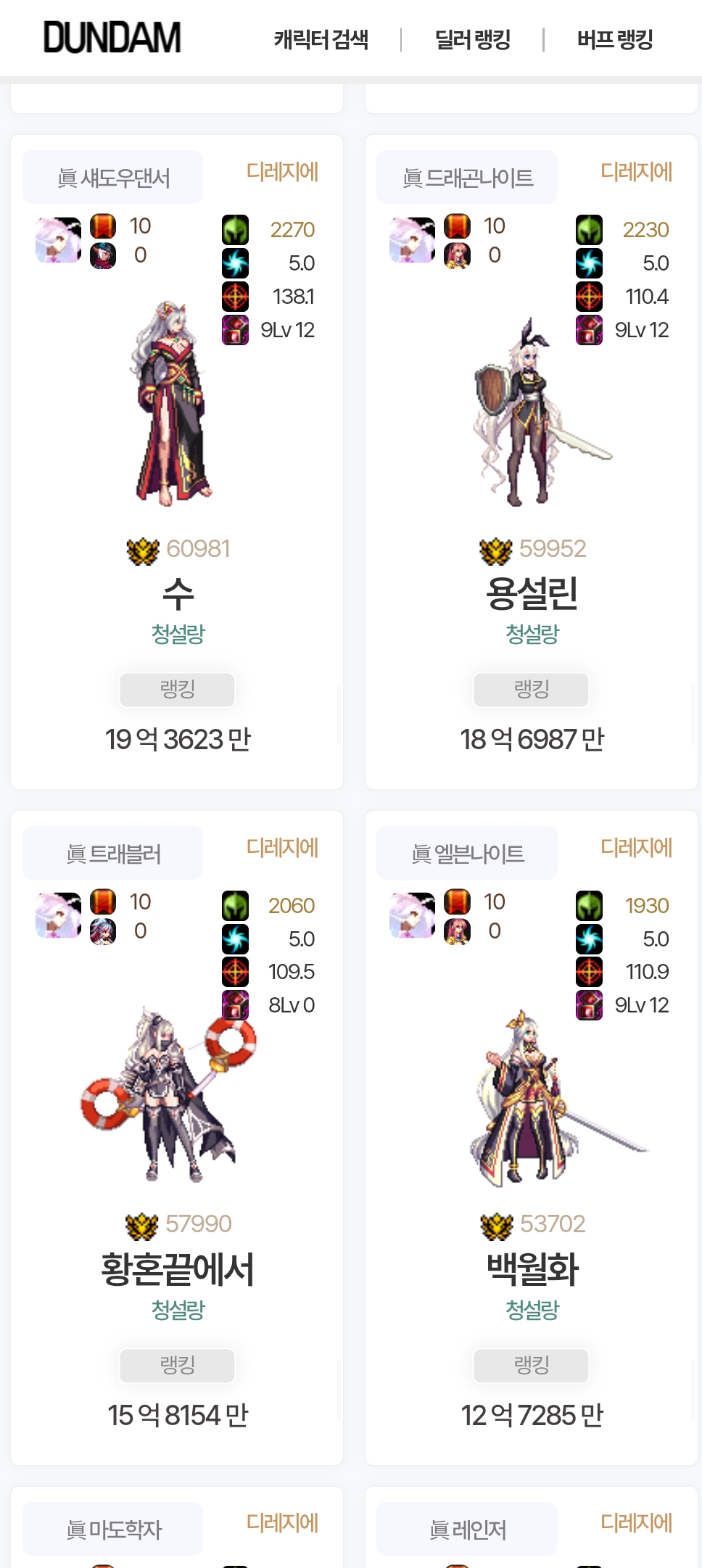
Task: Click the red crosshair icon on 황혼끝에서 card
Action: pos(235,972)
